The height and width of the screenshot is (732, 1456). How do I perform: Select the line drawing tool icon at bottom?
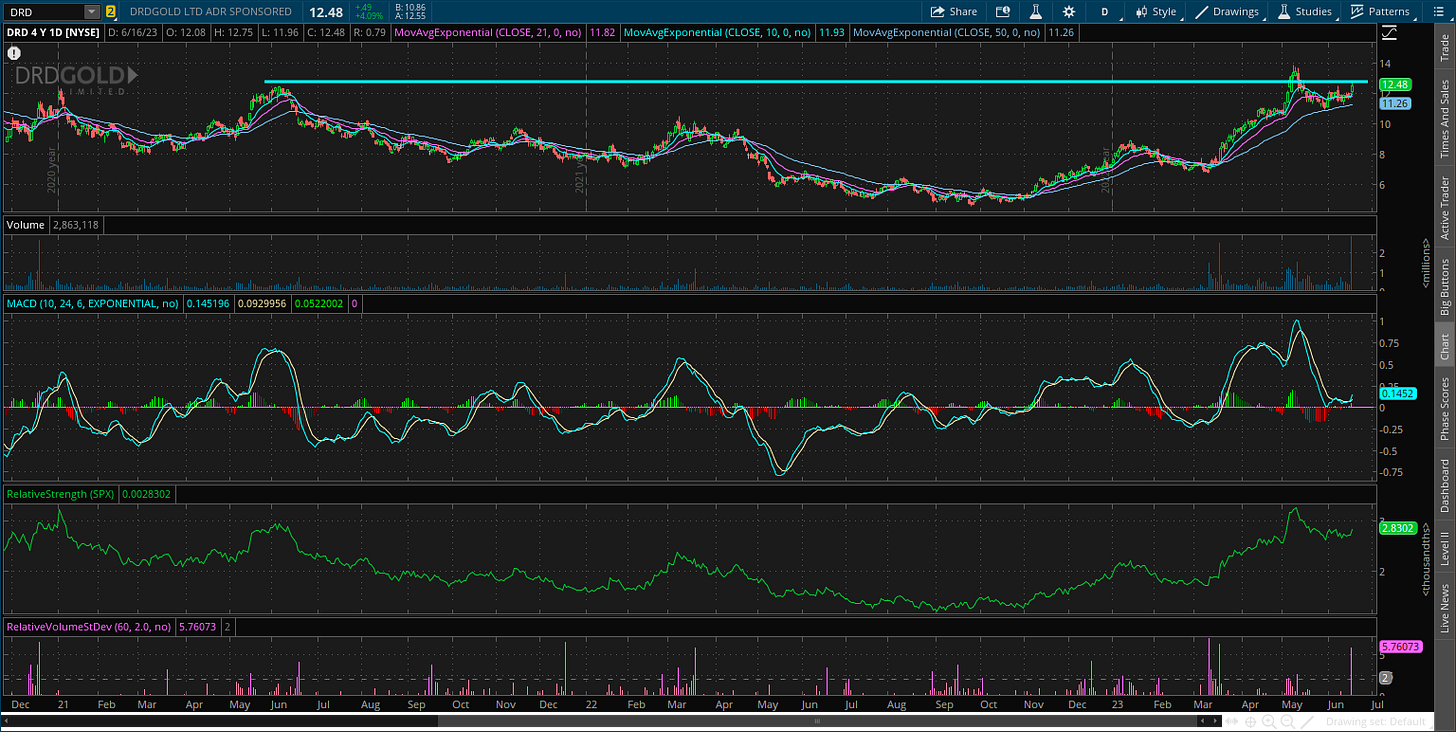click(x=1307, y=721)
